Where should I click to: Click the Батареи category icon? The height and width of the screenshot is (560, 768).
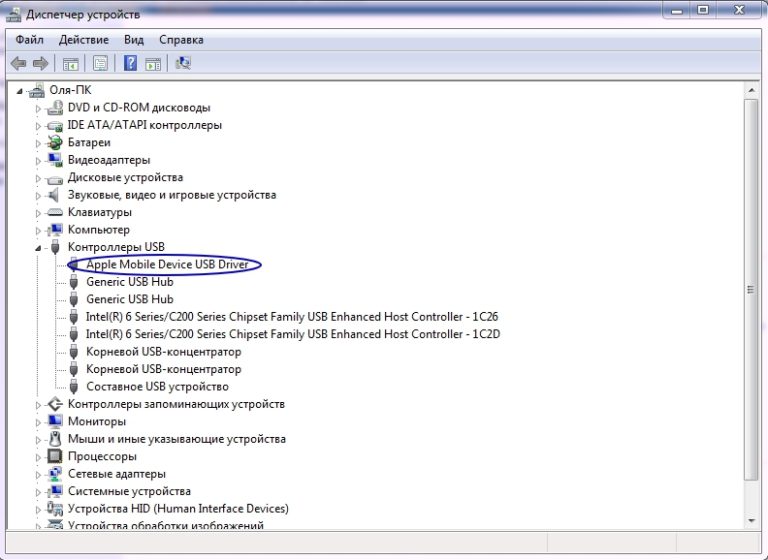(x=55, y=143)
